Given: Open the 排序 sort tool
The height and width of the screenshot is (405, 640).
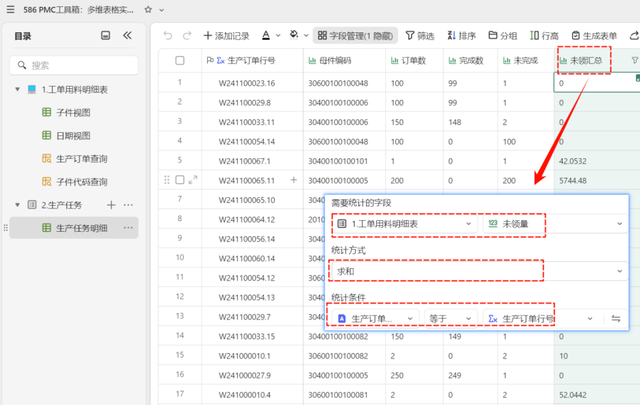Looking at the screenshot, I should [x=462, y=36].
